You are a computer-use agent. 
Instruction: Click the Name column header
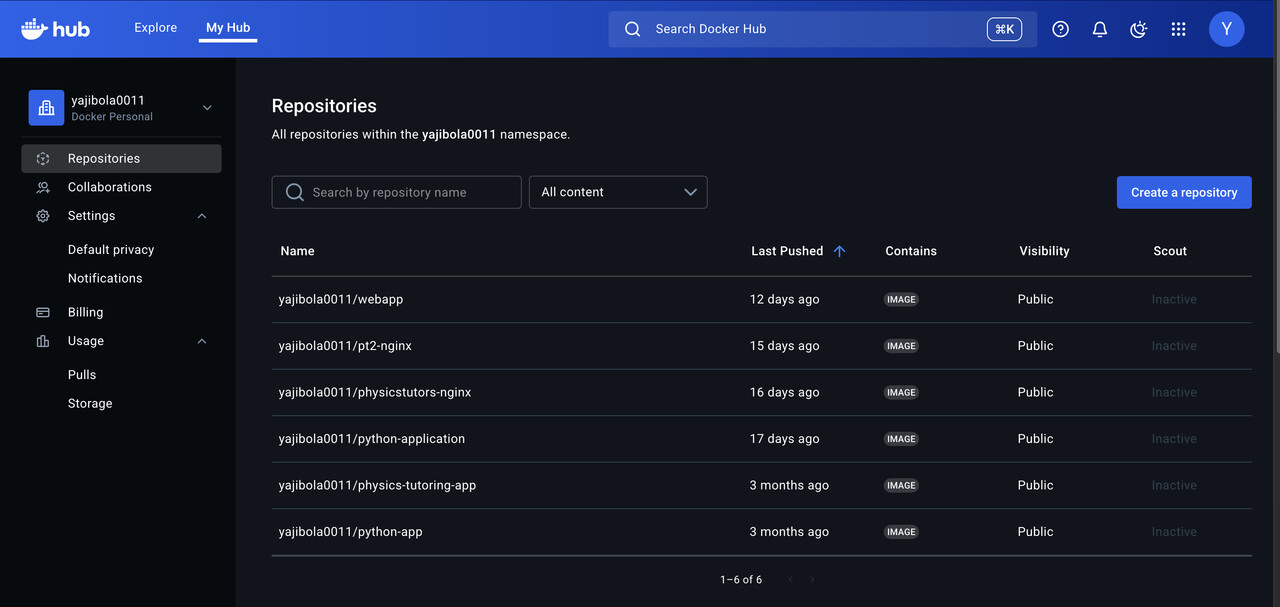[298, 251]
